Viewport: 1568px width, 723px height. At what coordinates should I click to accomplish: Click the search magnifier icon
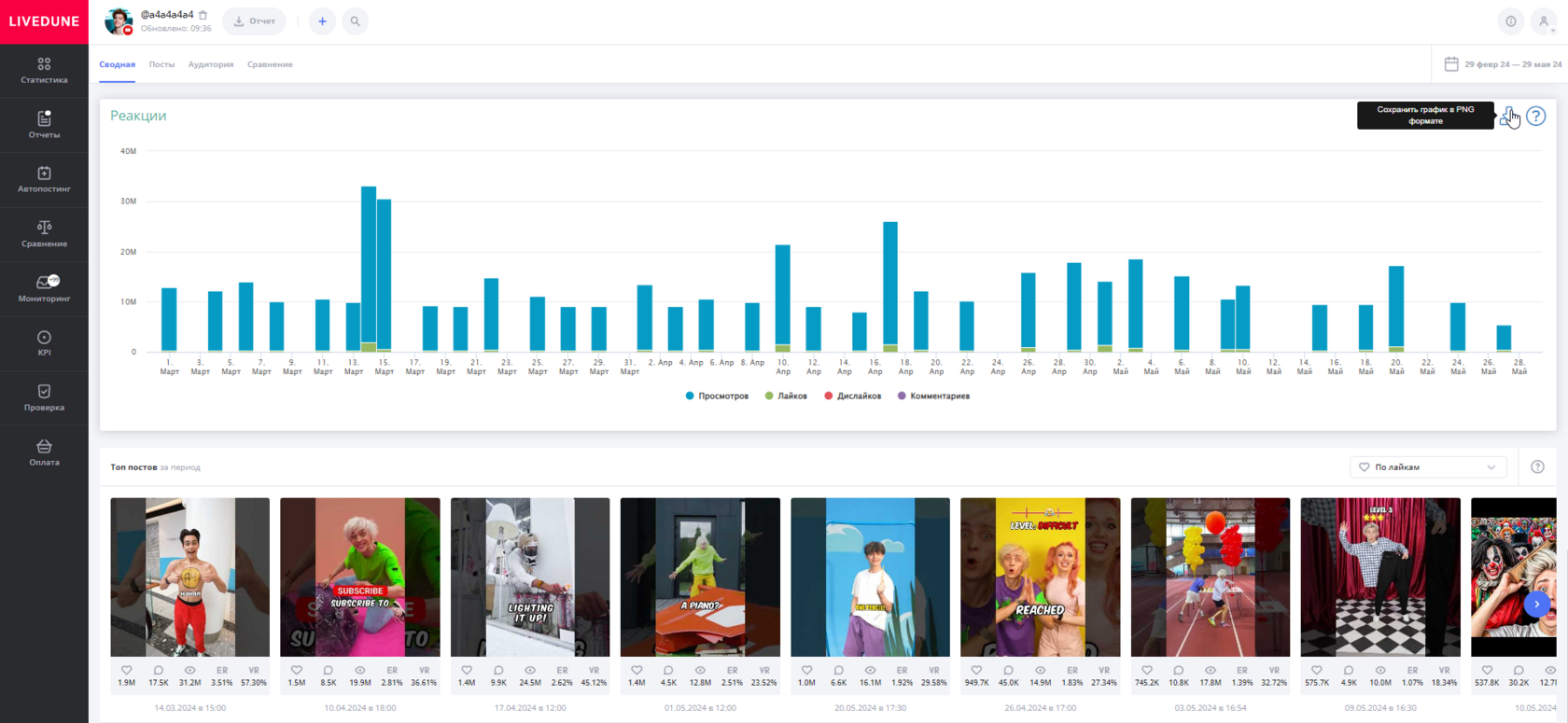pyautogui.click(x=355, y=21)
